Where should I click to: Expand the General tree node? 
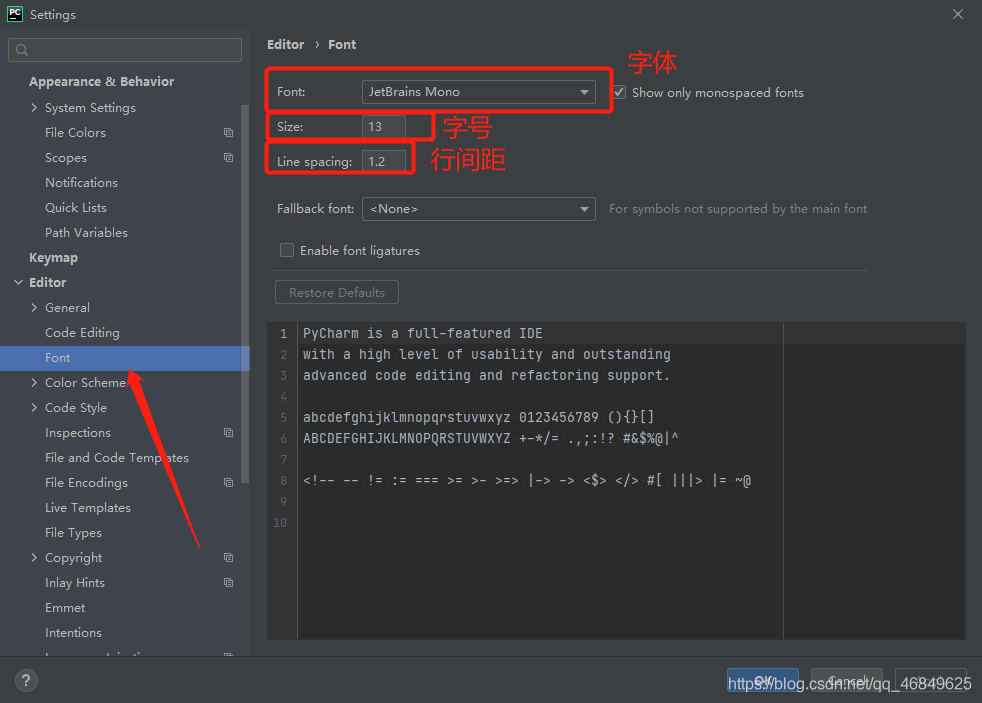click(x=34, y=307)
